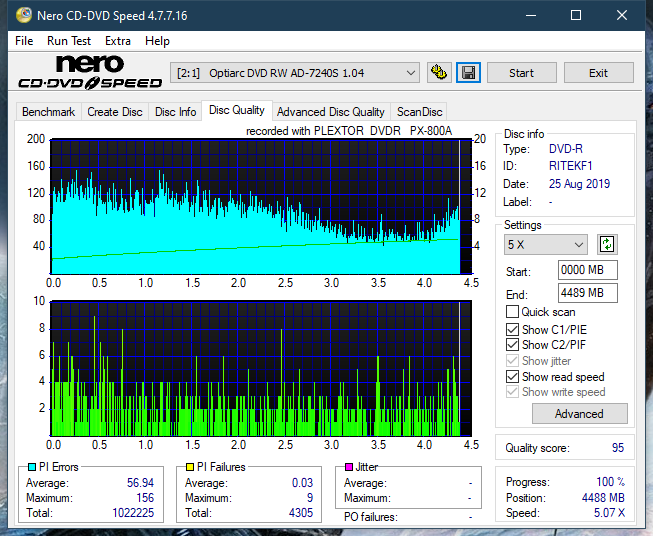This screenshot has width=653, height=536.
Task: Click PI Errors total 1022225
Action: point(133,513)
